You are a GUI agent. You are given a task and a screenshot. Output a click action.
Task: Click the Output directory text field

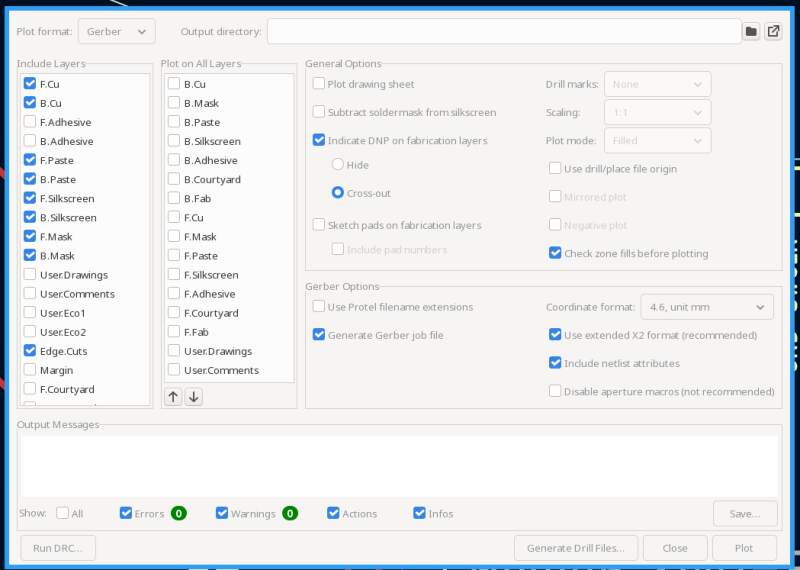(504, 32)
